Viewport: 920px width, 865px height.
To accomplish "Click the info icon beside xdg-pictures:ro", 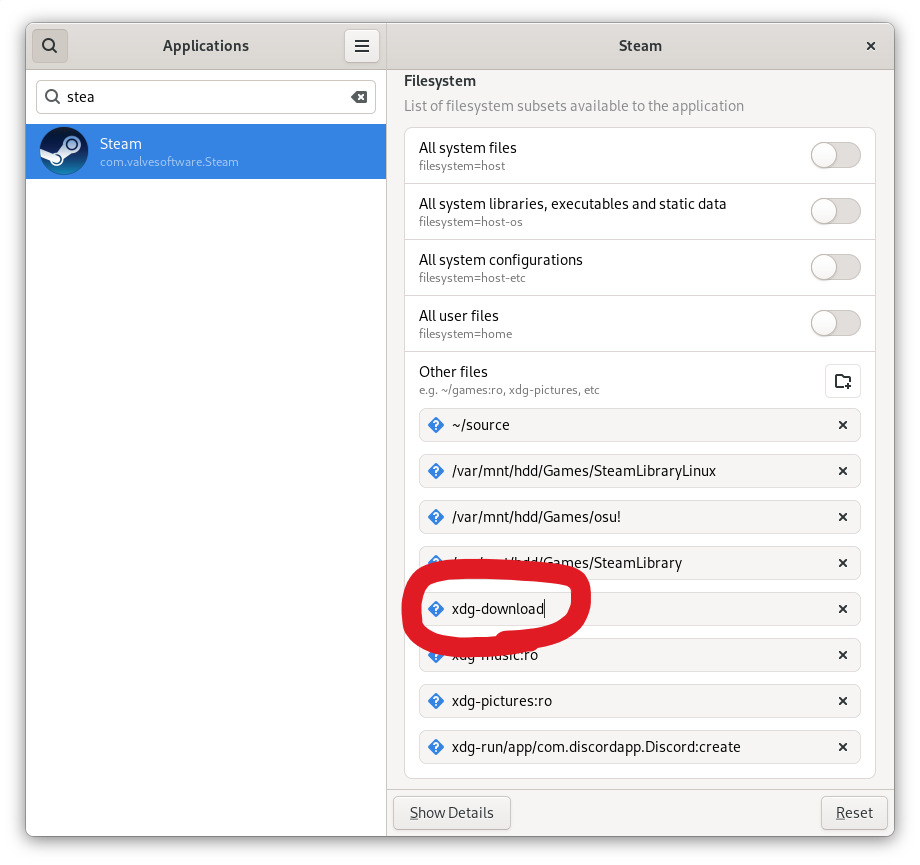I will [436, 701].
